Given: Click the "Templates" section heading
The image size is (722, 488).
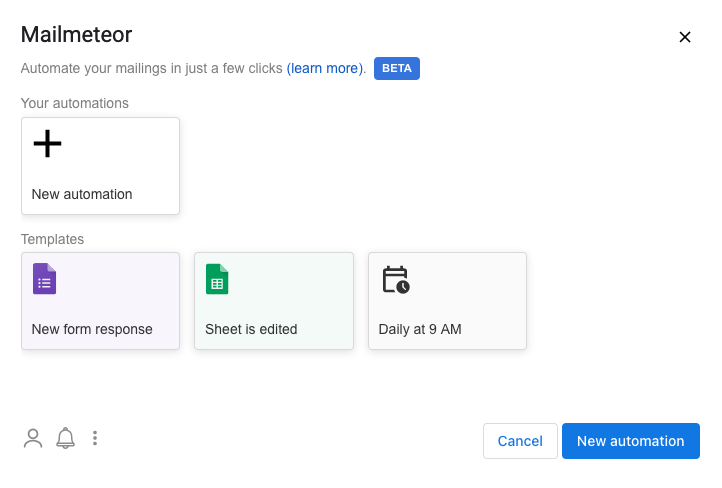Looking at the screenshot, I should pos(52,239).
